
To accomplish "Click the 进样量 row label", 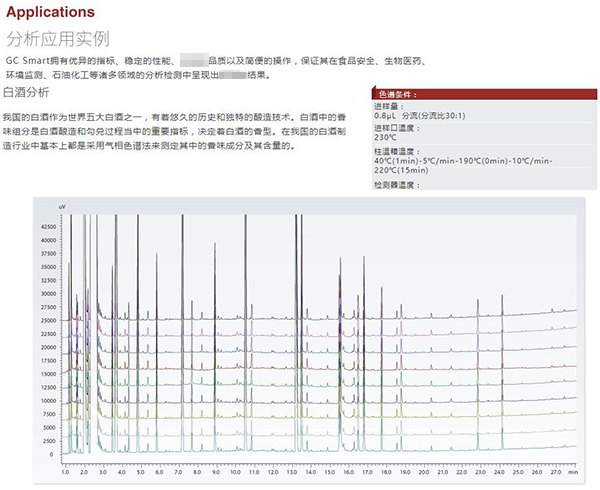I will click(388, 105).
